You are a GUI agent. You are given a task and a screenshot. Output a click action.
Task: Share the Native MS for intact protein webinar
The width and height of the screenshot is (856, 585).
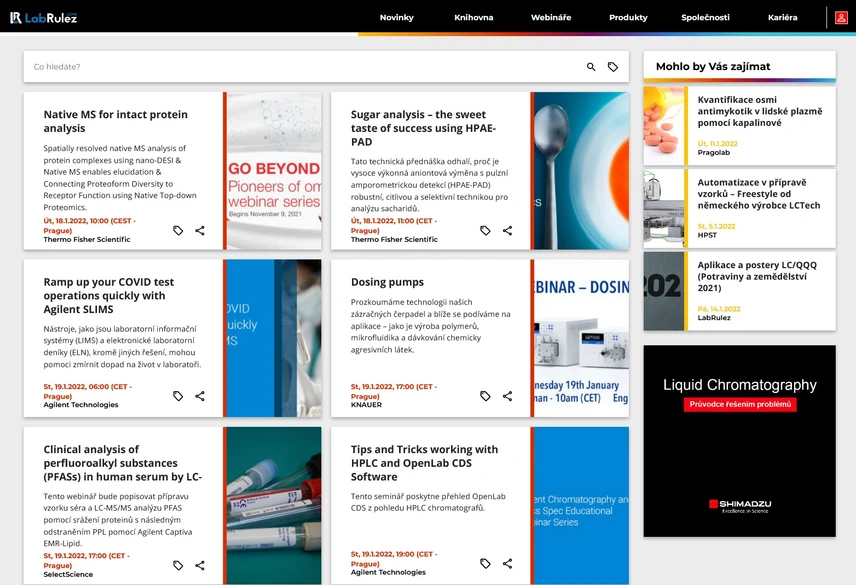tap(200, 230)
